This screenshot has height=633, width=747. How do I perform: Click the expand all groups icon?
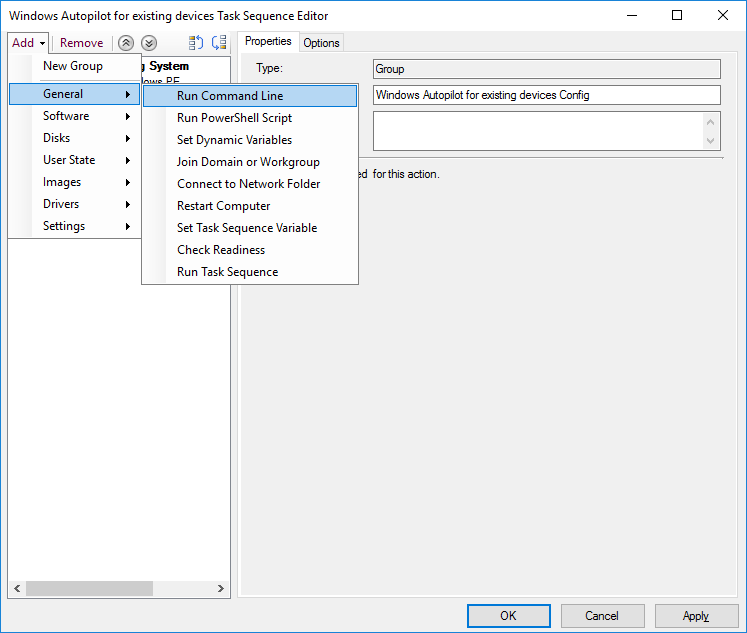(x=196, y=43)
